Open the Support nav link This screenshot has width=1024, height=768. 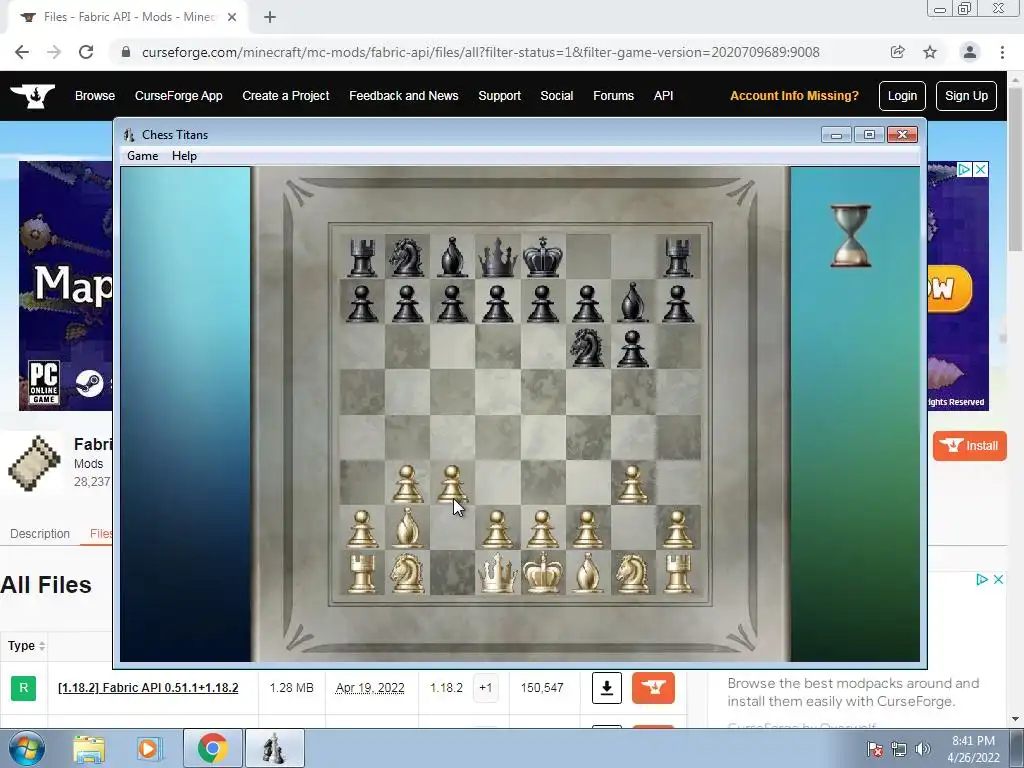(500, 96)
